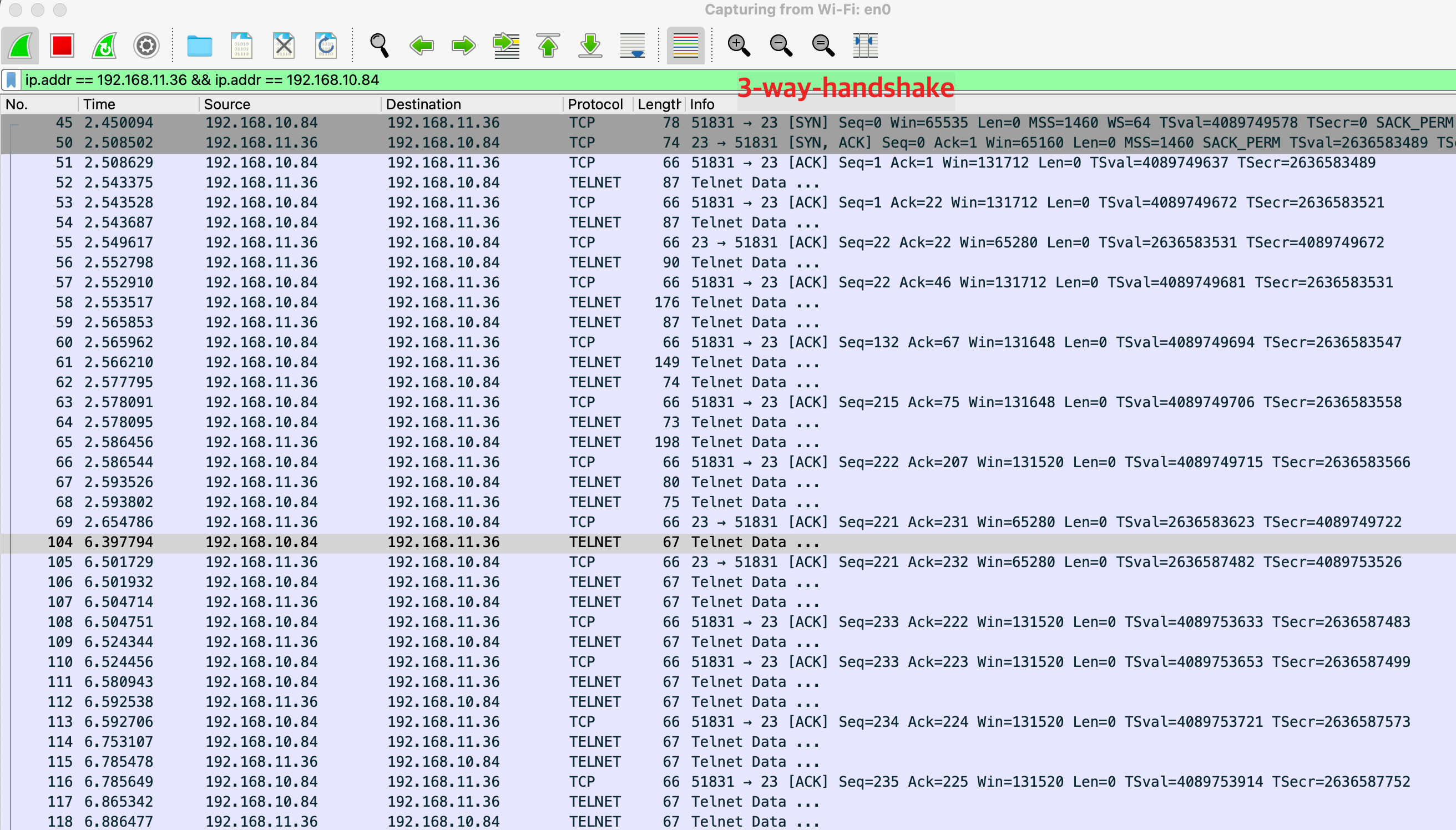Viewport: 1456px width, 830px height.
Task: Toggle packet colorization rules
Action: pos(685,45)
